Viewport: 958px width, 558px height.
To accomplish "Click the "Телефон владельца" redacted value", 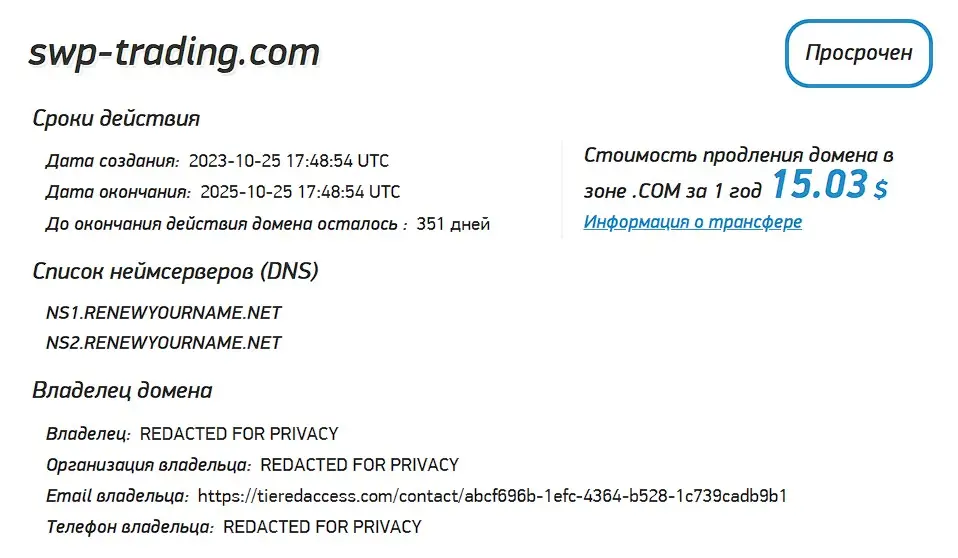I will click(322, 527).
